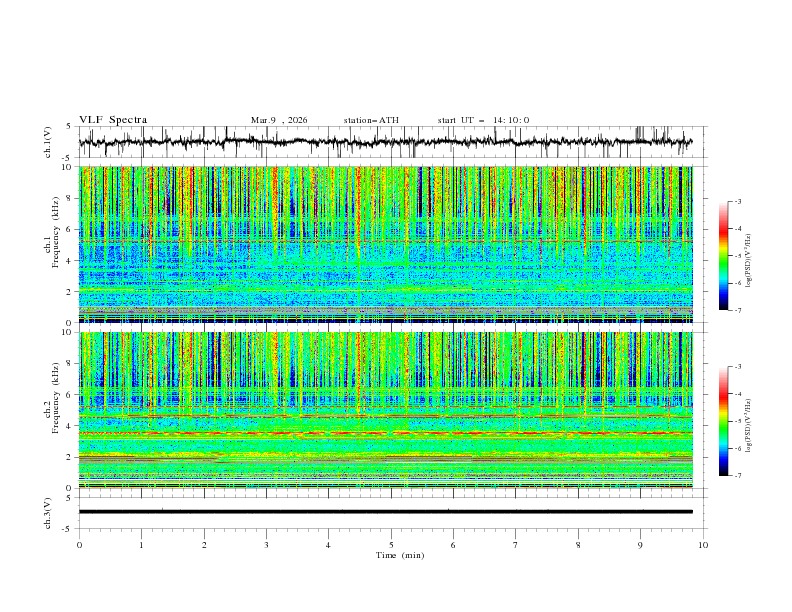Click the "ch.3(V)" axis label
Viewport: 792px width, 612px height.
[48, 513]
